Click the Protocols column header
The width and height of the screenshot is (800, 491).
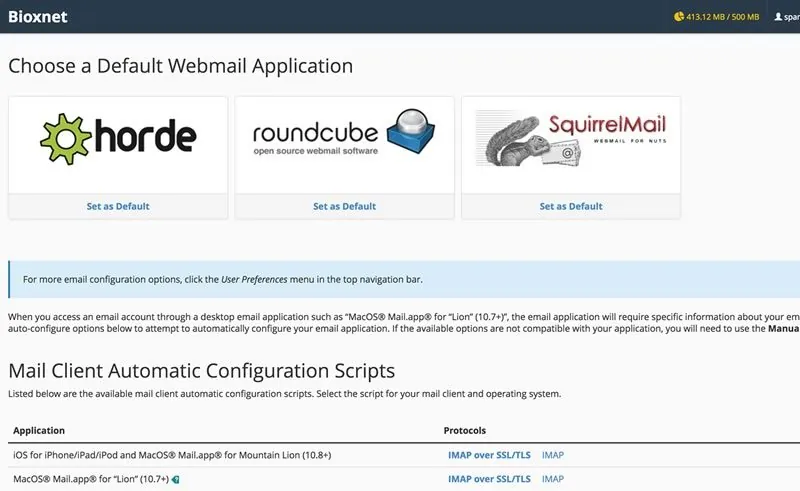[x=465, y=431]
